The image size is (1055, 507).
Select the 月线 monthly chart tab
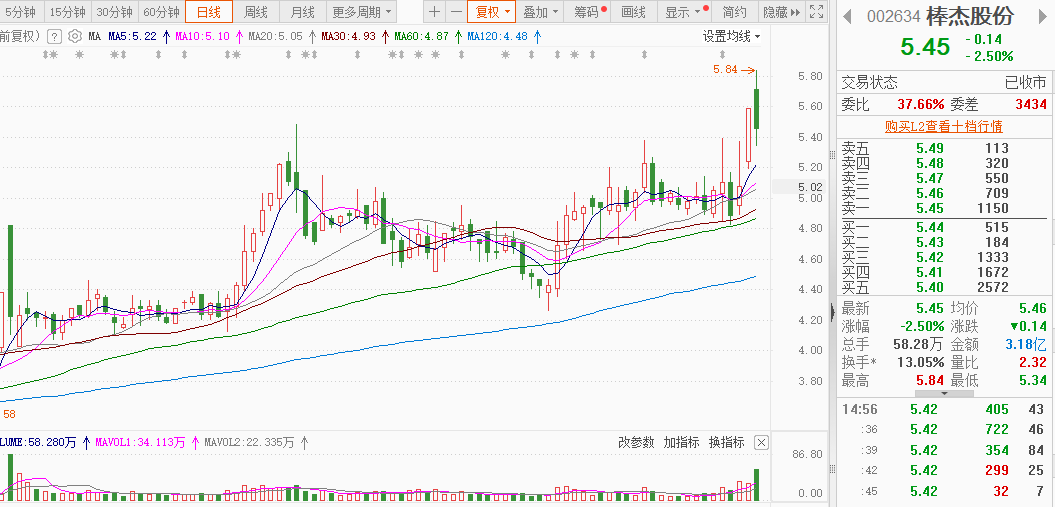tap(303, 11)
